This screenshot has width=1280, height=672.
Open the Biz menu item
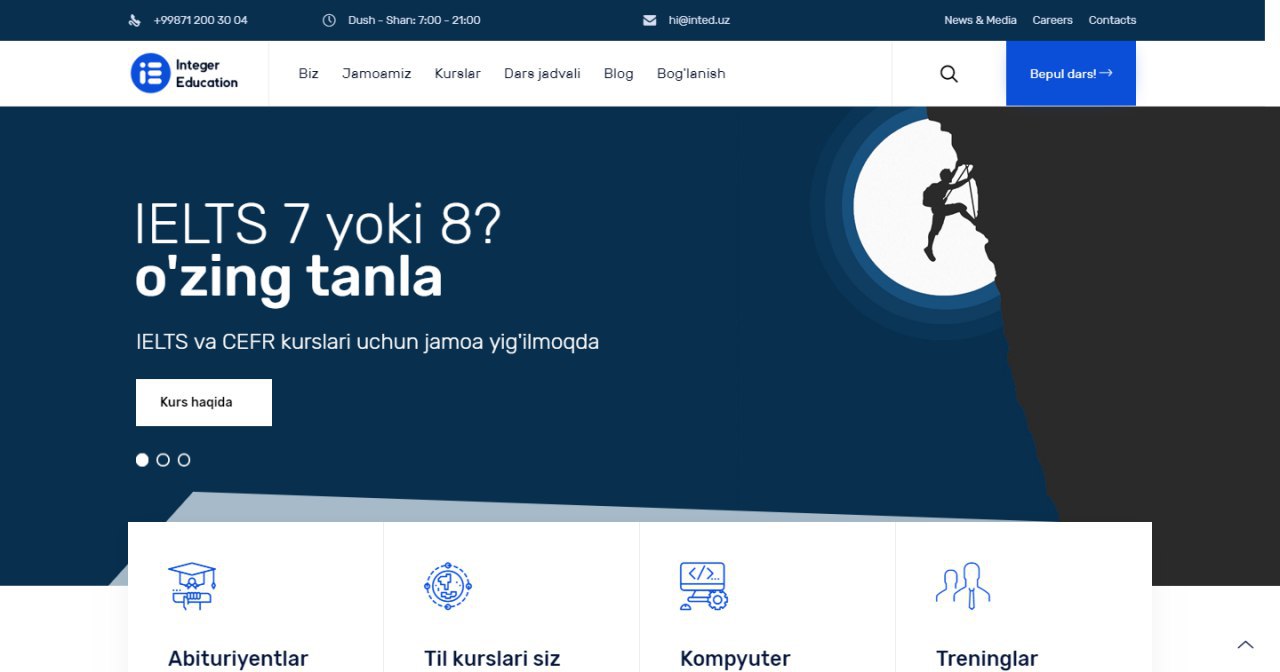point(308,74)
